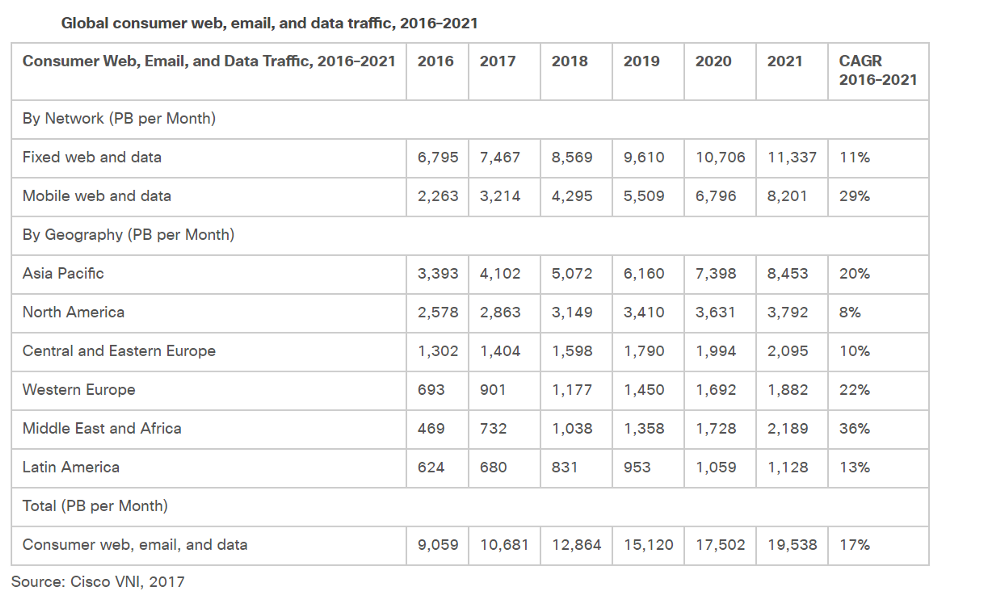This screenshot has height=599, width=1000.
Task: Select the CAGR 2016–2021 column header
Action: 878,70
